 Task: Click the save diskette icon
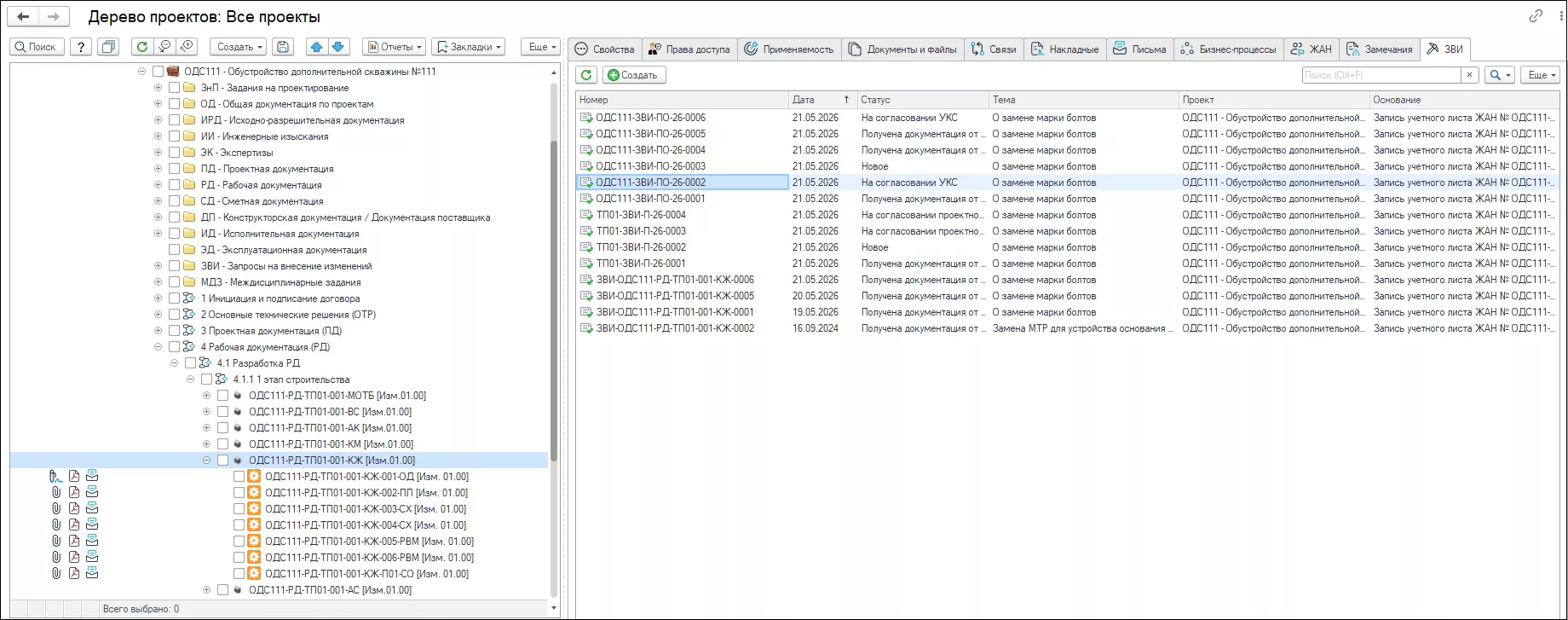click(x=284, y=47)
